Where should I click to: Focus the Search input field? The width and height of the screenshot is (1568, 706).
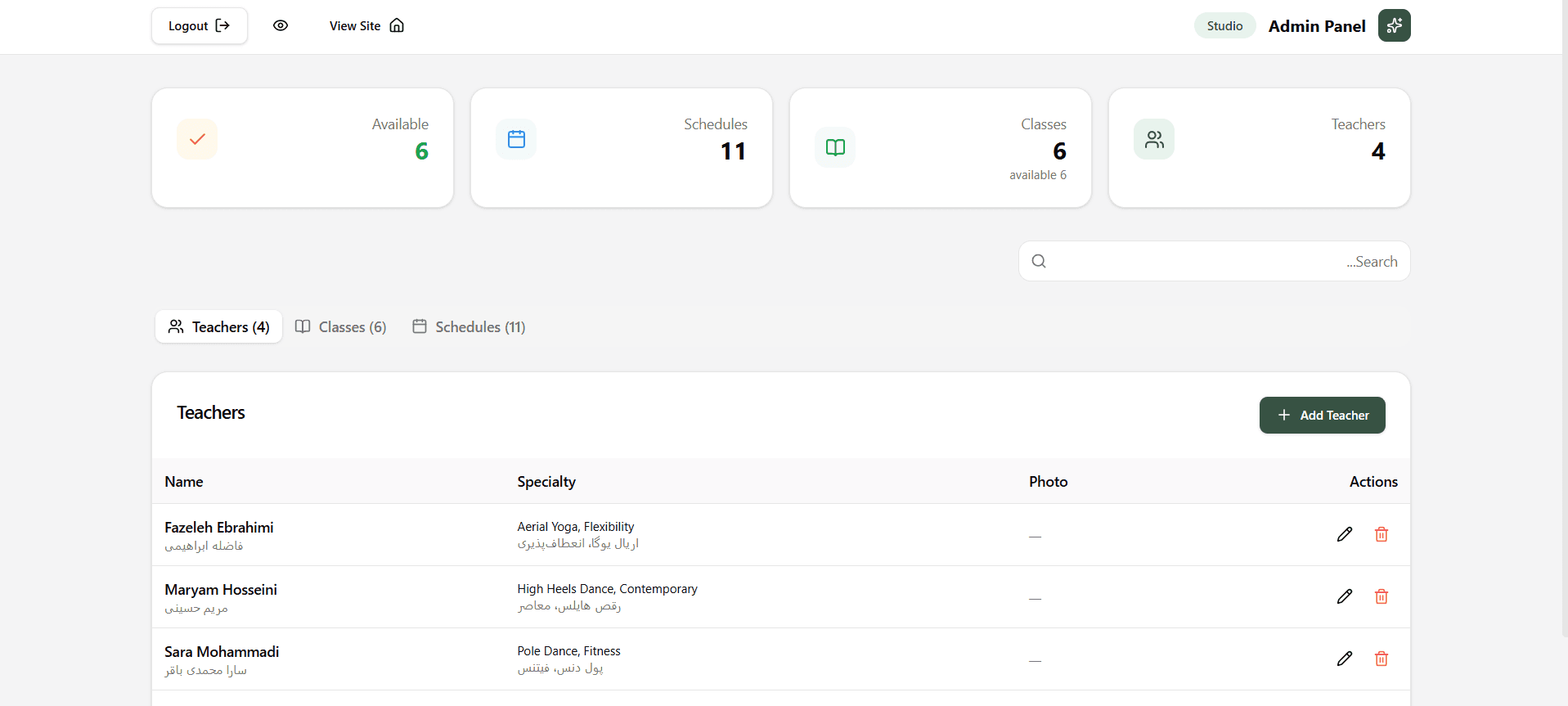(1214, 261)
